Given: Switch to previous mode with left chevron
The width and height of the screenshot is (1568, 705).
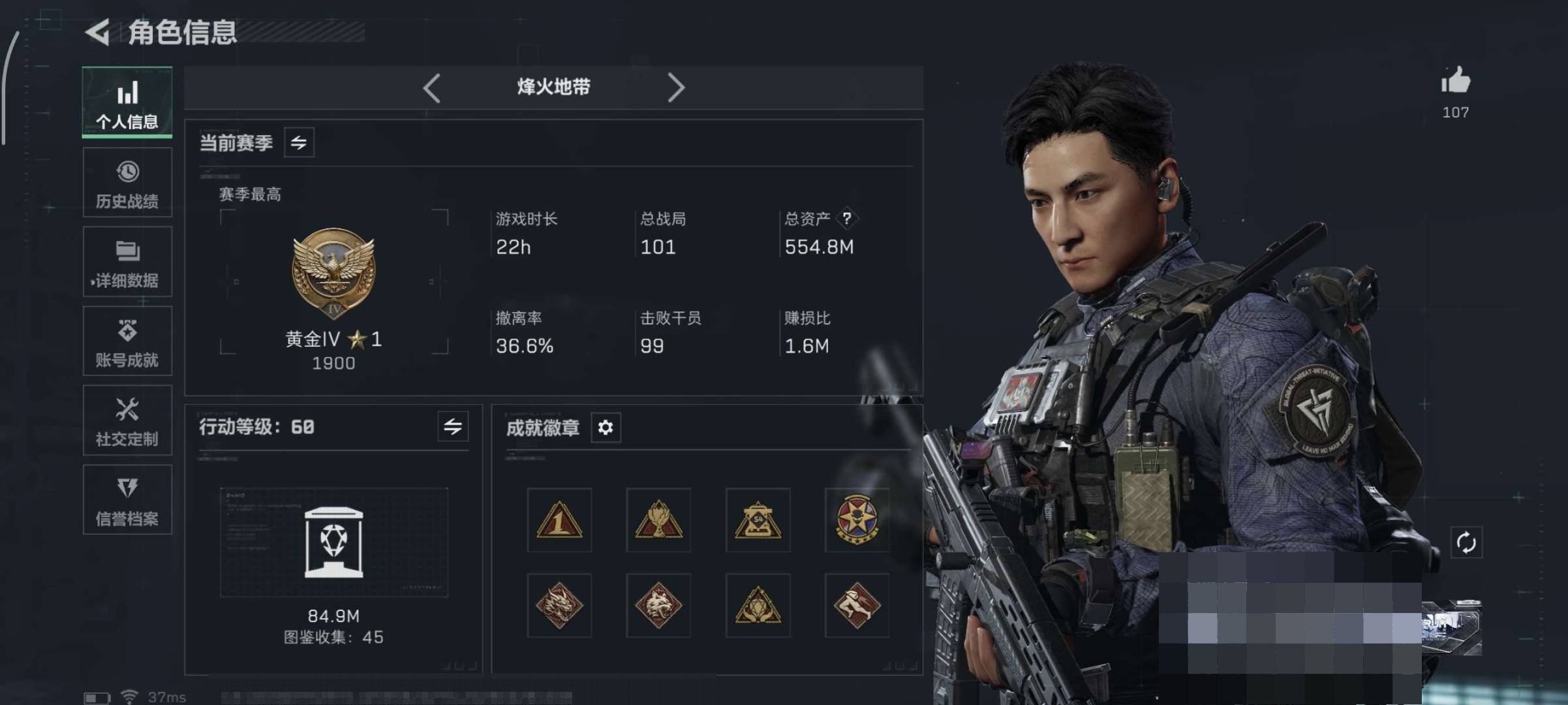Looking at the screenshot, I should (432, 87).
